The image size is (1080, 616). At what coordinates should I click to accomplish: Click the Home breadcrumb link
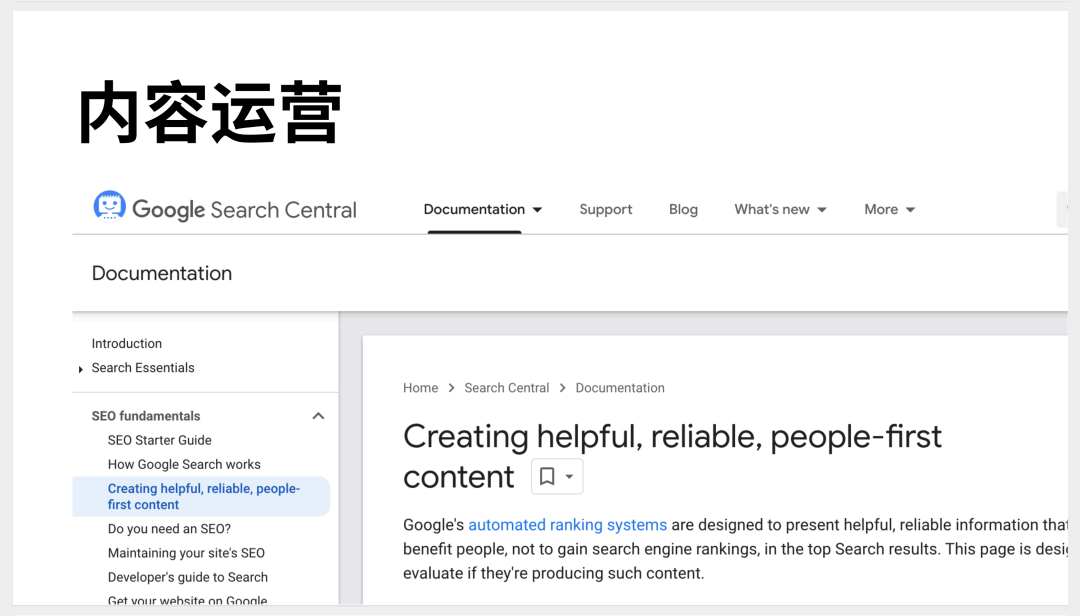pos(420,388)
